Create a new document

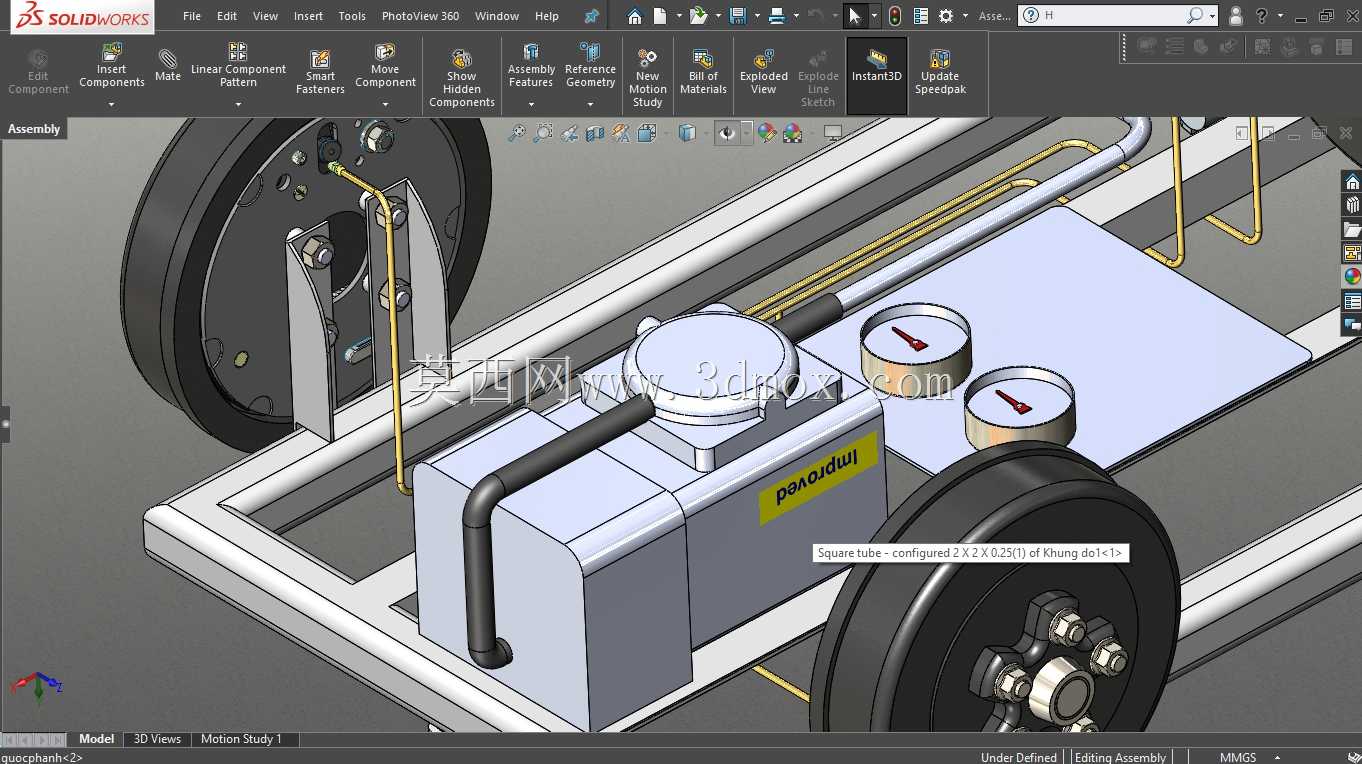[659, 16]
